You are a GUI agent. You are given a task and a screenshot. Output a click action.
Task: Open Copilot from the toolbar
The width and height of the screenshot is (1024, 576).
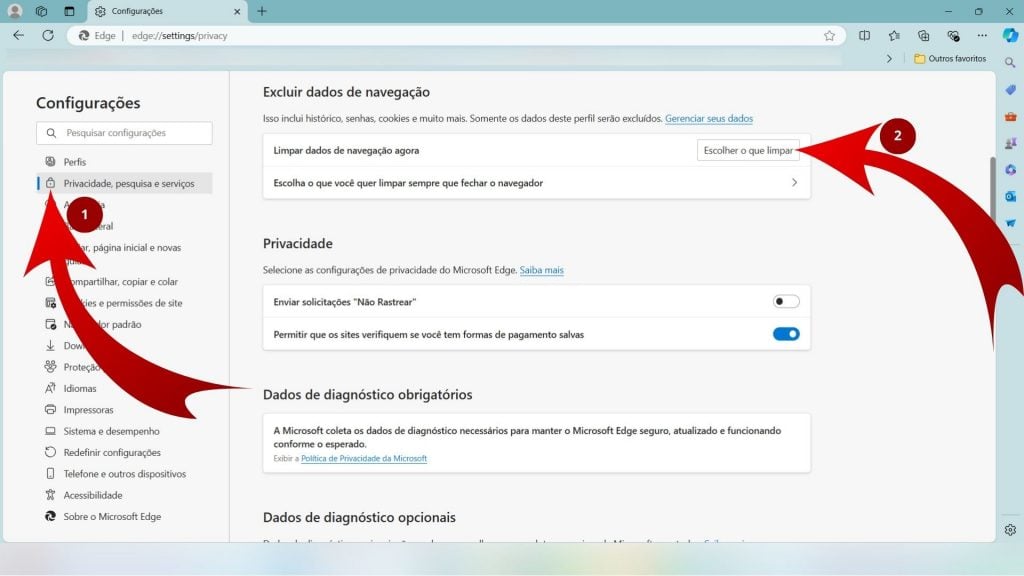(x=1008, y=36)
